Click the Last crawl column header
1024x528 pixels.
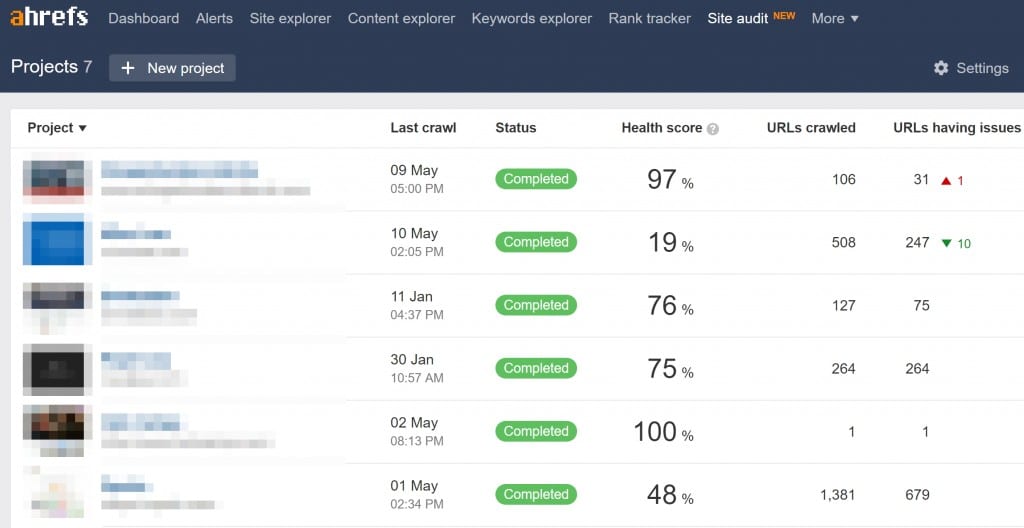pyautogui.click(x=423, y=128)
